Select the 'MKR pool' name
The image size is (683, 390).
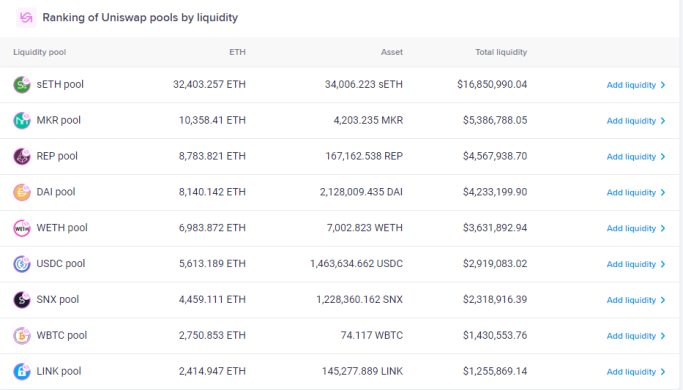pyautogui.click(x=59, y=120)
